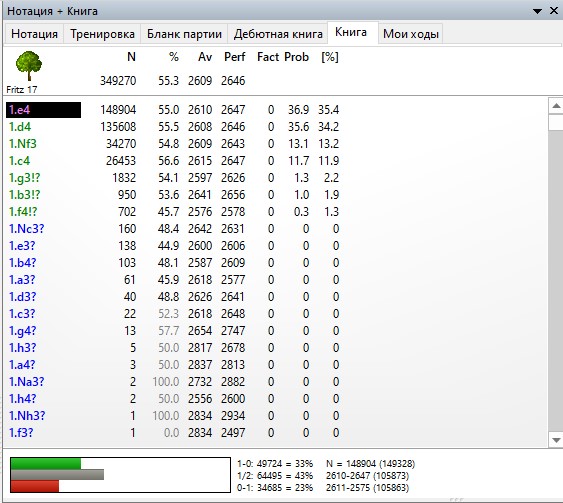Open the panel options dropdown arrow
The height and width of the screenshot is (503, 563).
pos(537,11)
